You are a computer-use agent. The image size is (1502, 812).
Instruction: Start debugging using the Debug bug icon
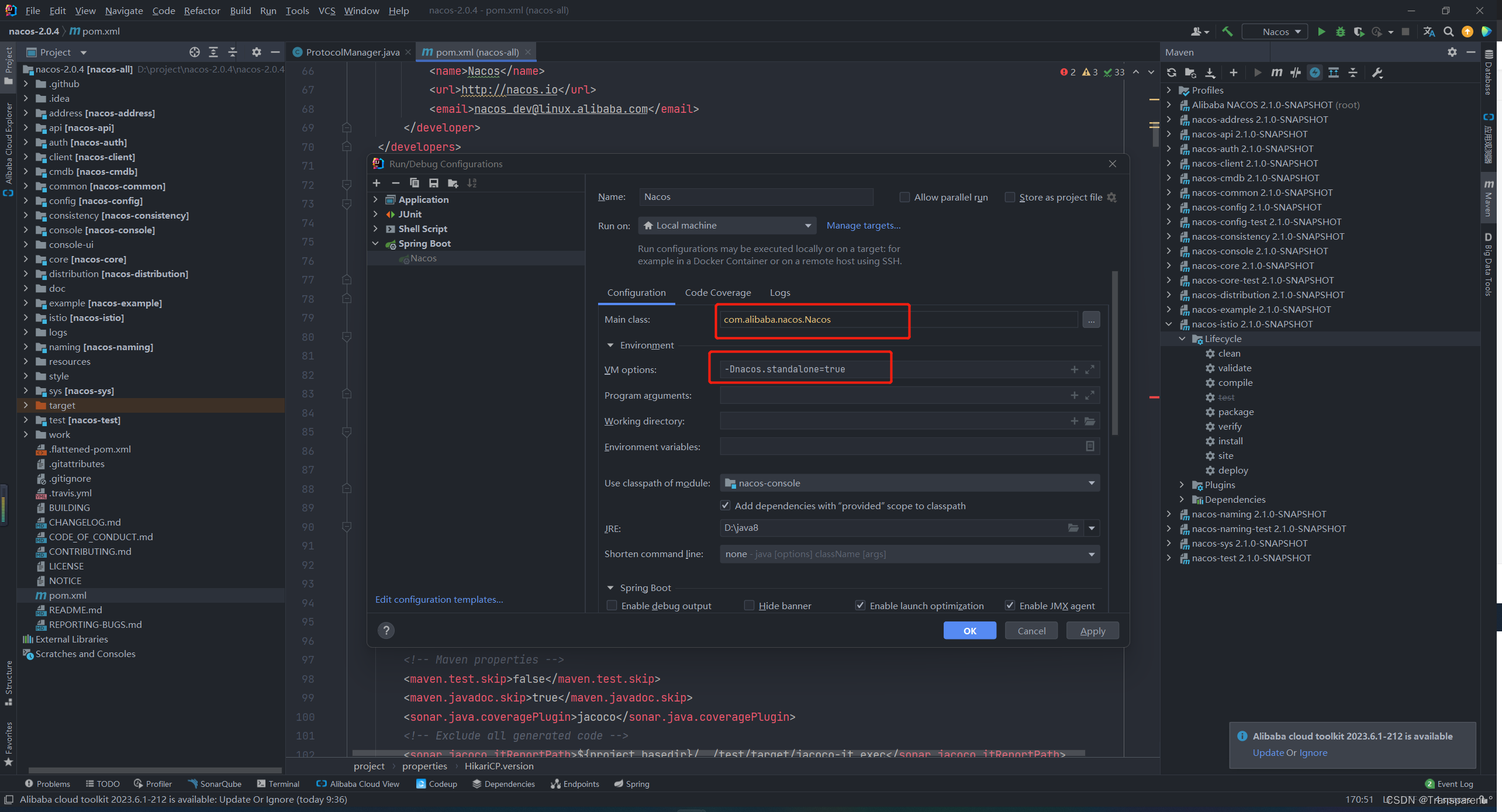pyautogui.click(x=1340, y=32)
